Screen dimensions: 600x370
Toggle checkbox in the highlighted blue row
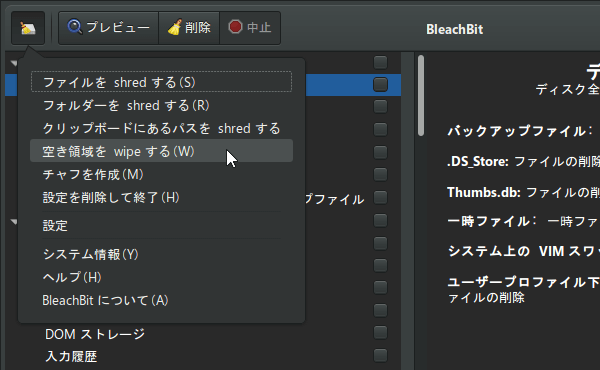380,85
